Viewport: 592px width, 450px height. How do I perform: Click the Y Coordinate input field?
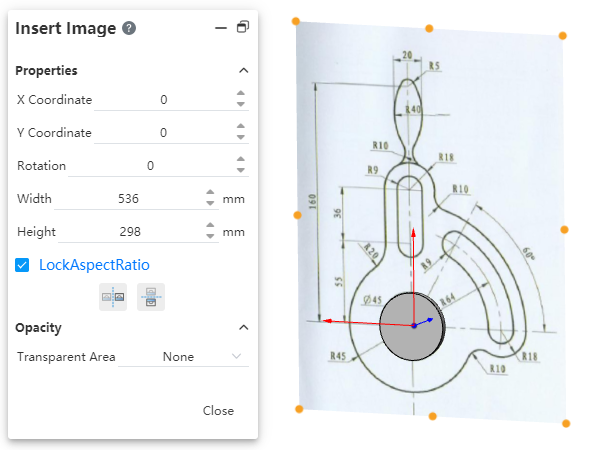click(x=163, y=133)
